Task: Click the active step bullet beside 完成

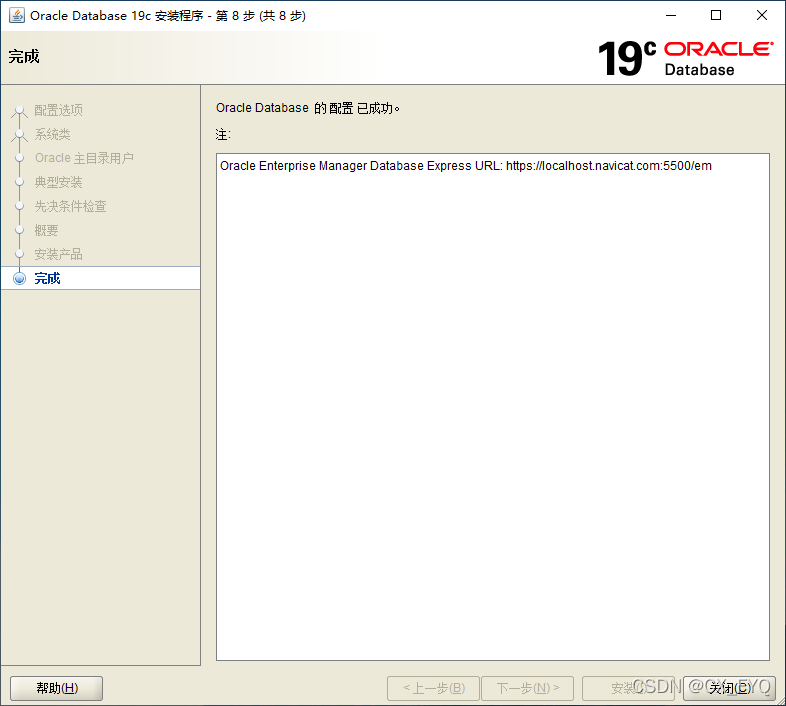Action: pyautogui.click(x=20, y=278)
